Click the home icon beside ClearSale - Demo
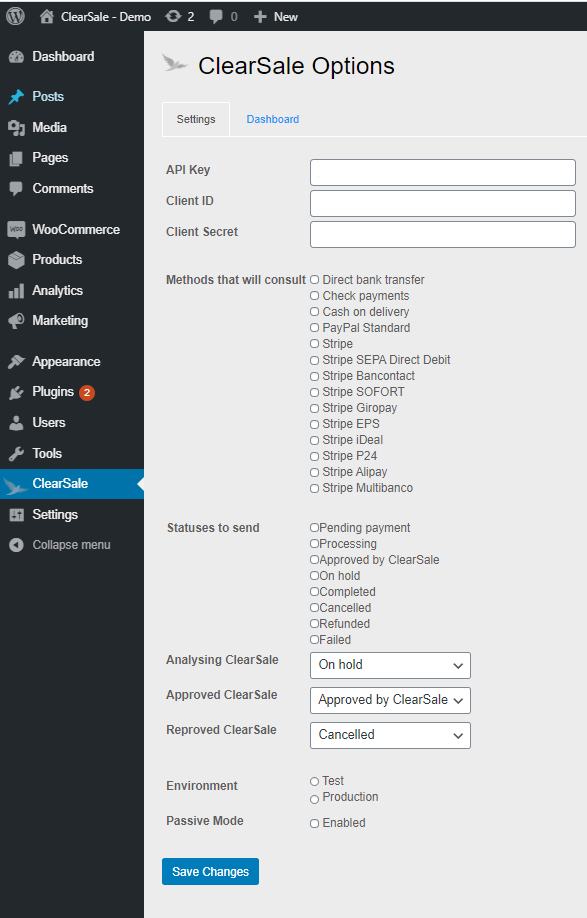The height and width of the screenshot is (918, 587). coord(47,16)
